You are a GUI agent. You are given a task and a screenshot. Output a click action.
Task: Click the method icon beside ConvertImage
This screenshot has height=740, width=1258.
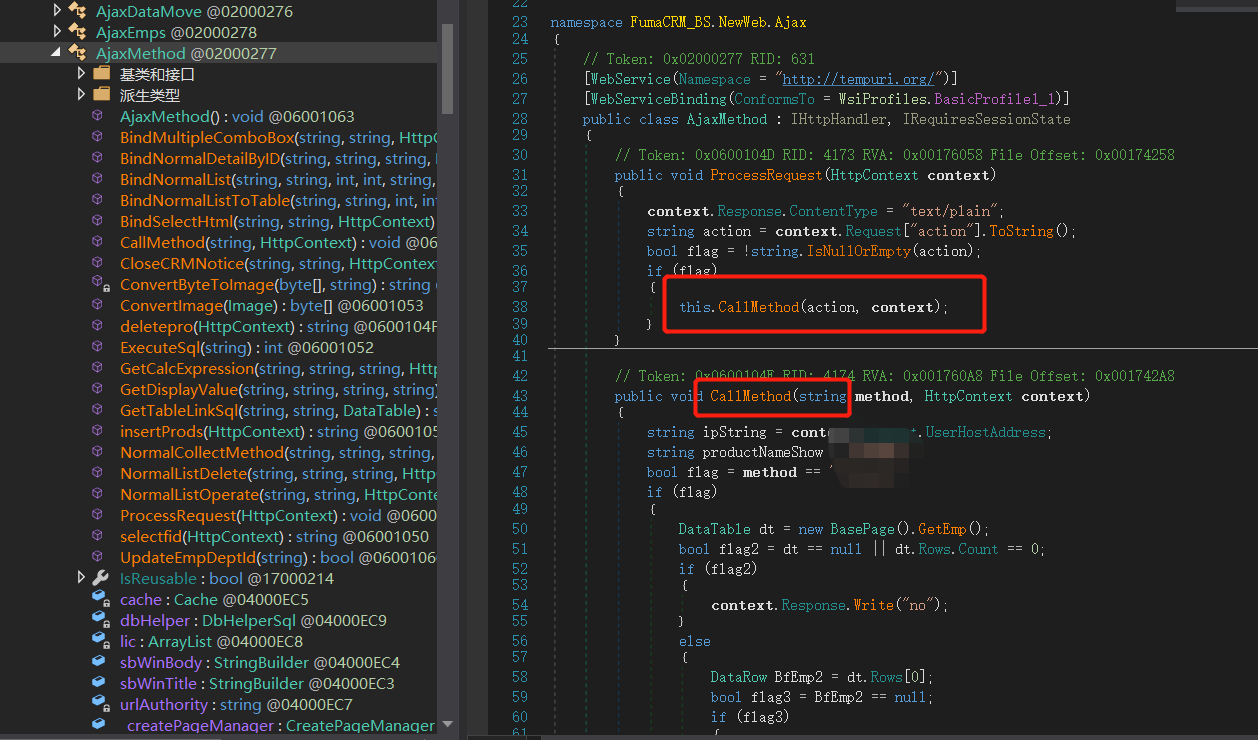tap(97, 305)
